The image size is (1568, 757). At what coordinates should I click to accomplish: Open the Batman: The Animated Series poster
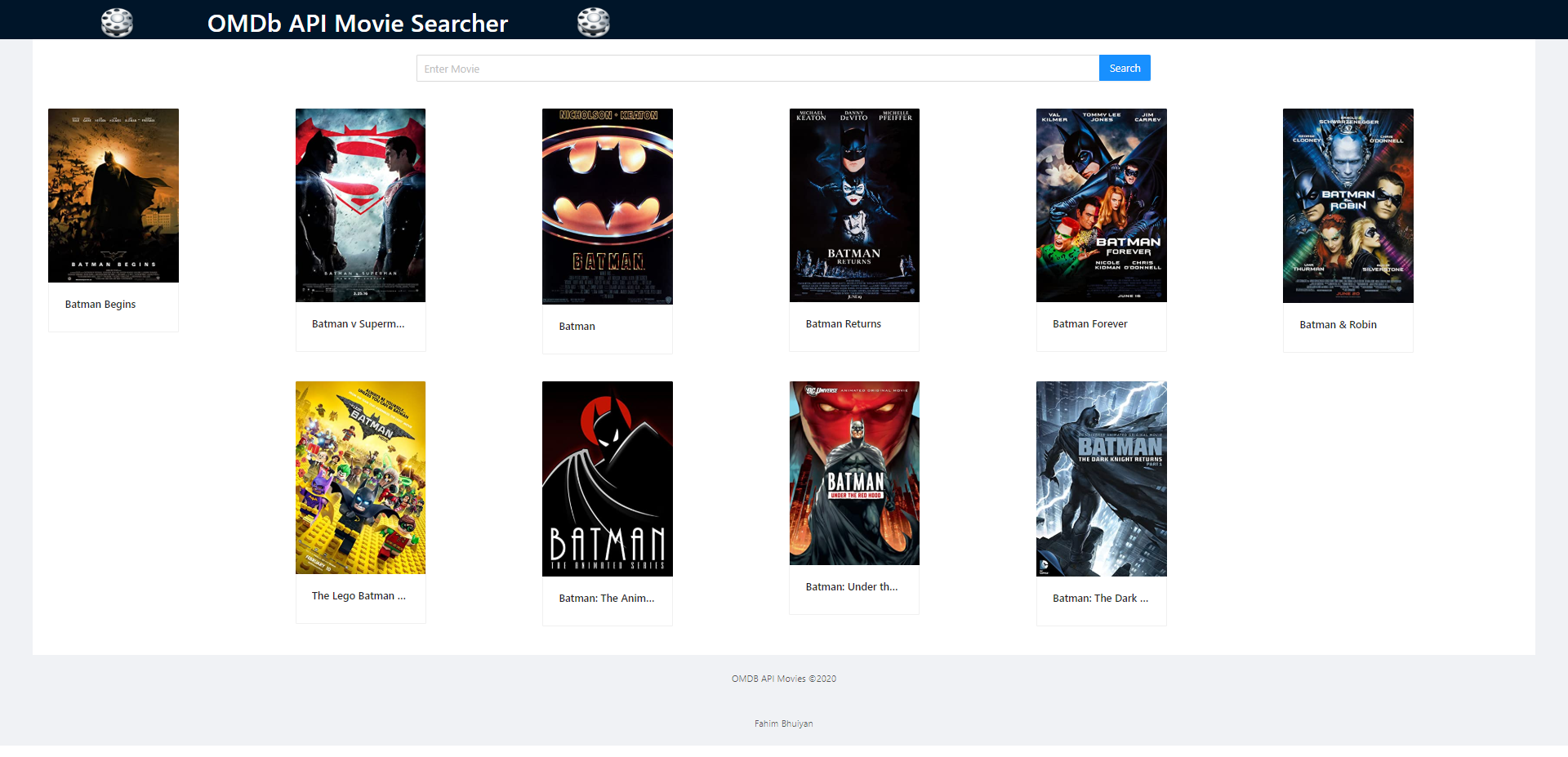[608, 479]
